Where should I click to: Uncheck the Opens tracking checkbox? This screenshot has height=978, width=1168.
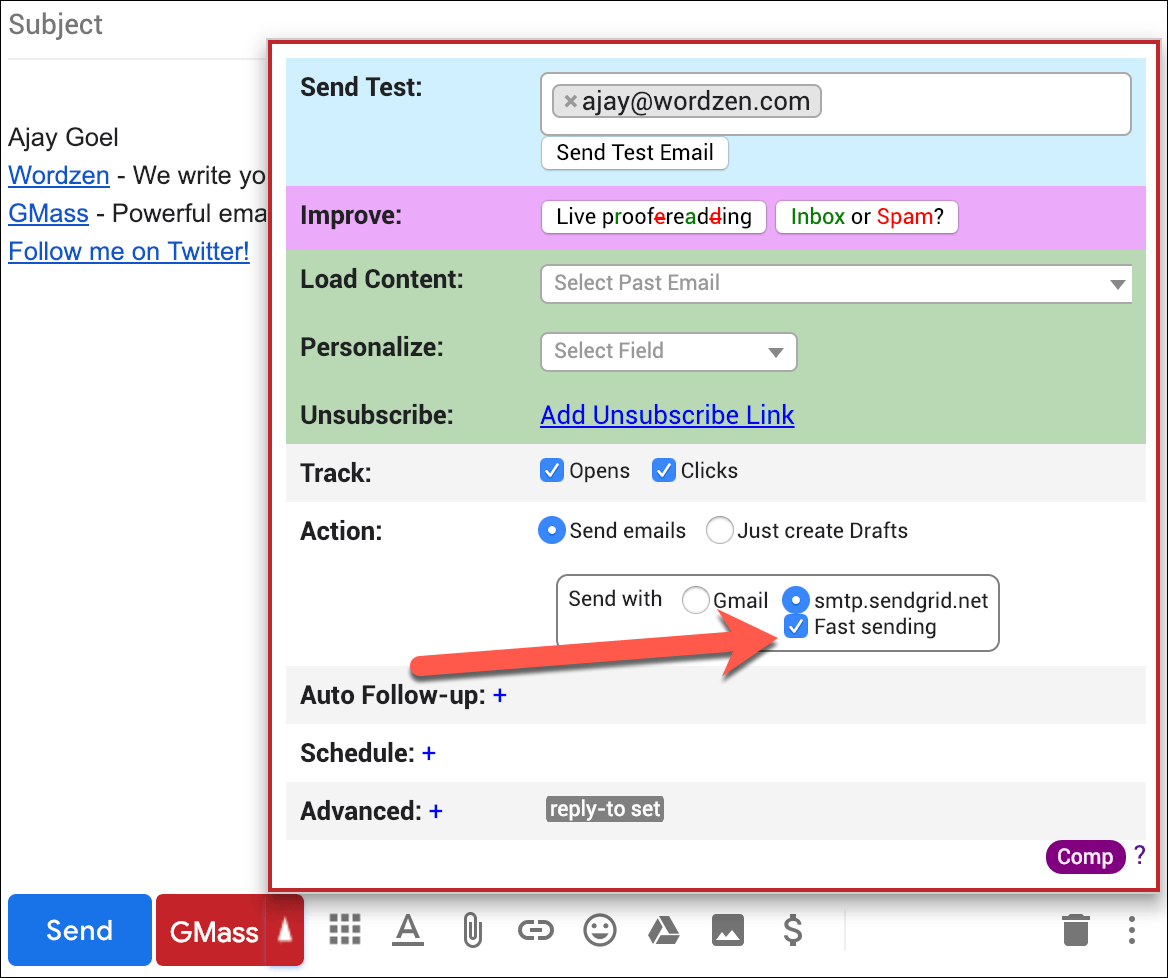tap(552, 471)
